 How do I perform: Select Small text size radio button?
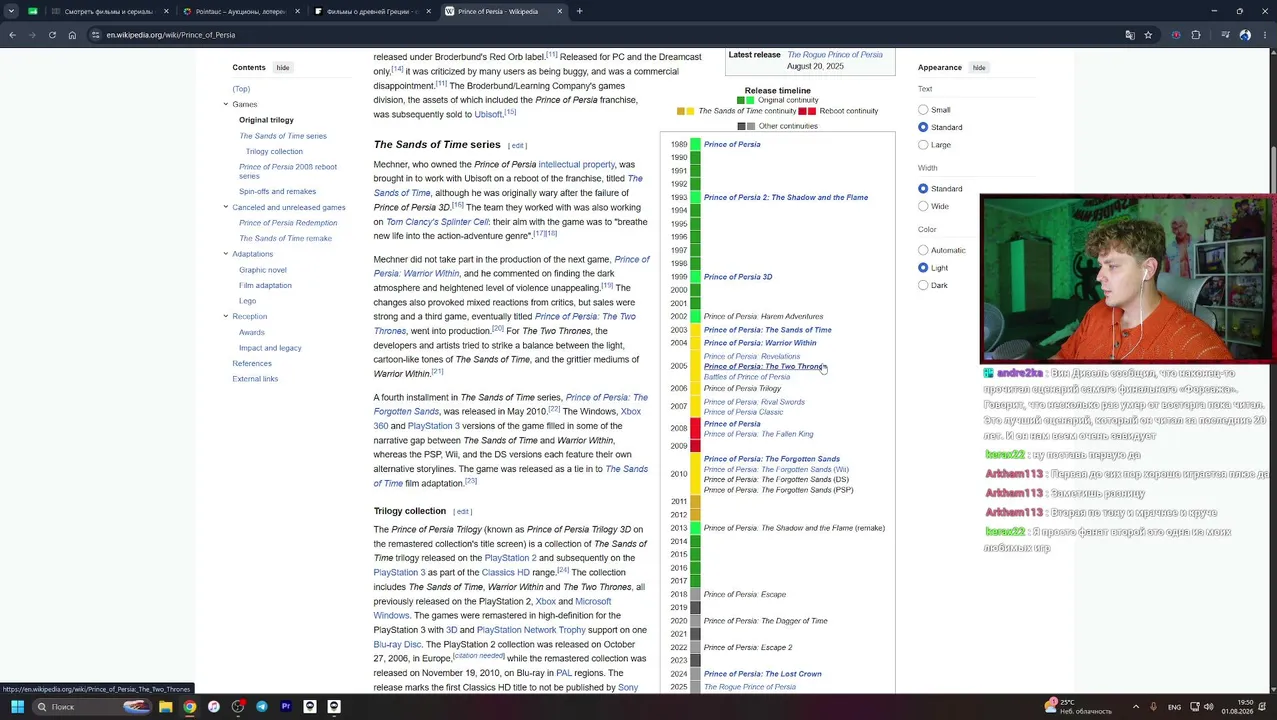[923, 110]
